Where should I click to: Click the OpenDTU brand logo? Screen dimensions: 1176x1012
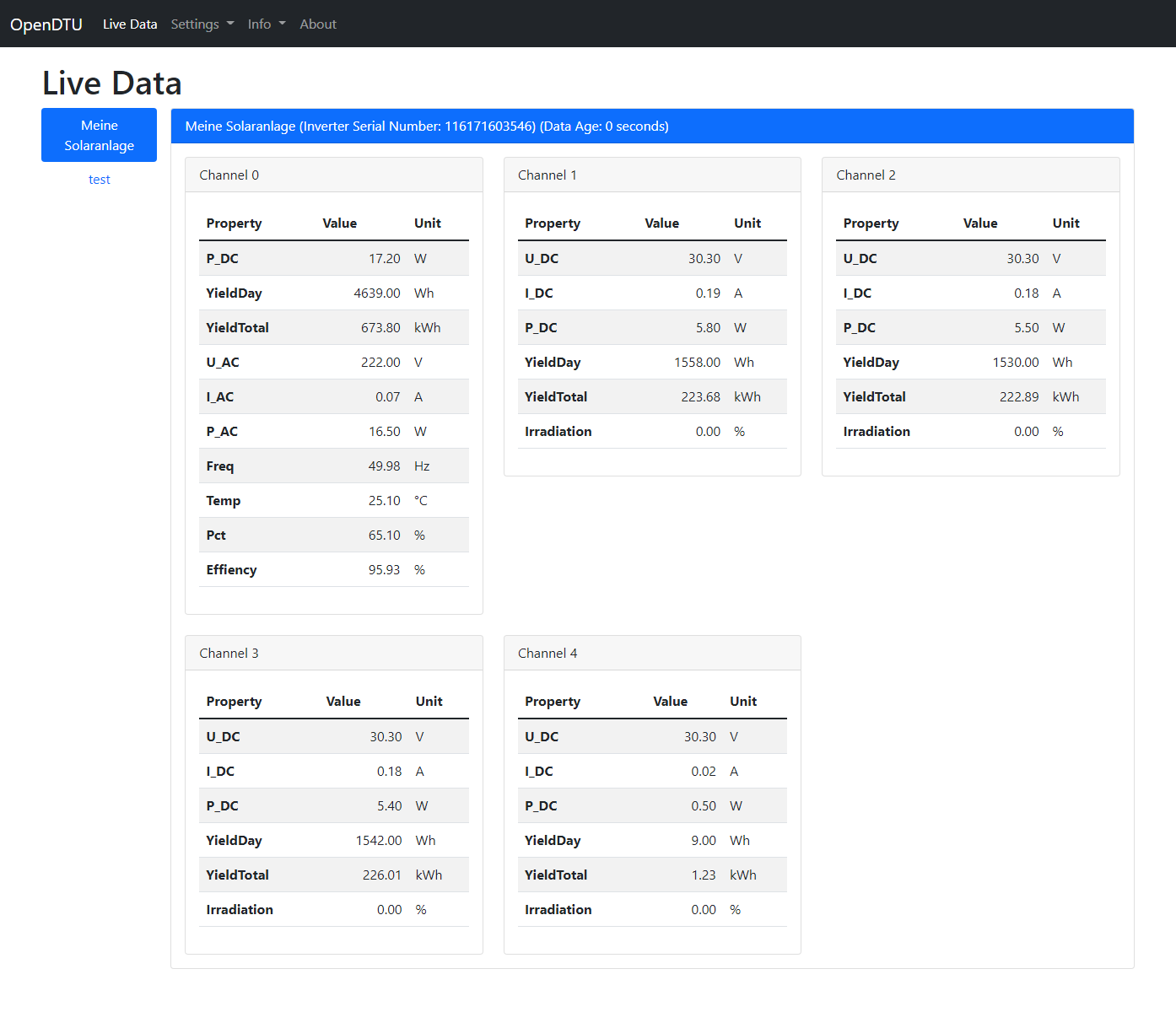[46, 24]
